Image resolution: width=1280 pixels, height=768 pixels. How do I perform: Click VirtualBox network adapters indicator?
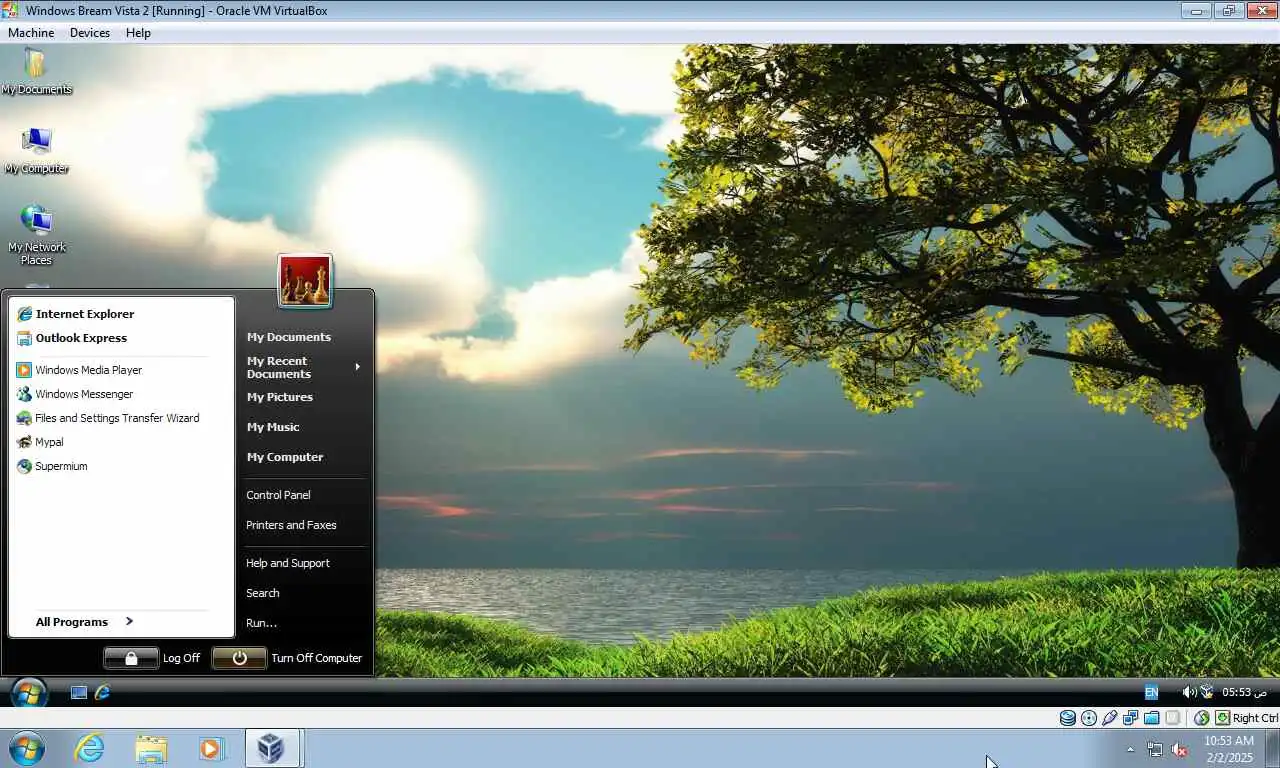(x=1131, y=718)
